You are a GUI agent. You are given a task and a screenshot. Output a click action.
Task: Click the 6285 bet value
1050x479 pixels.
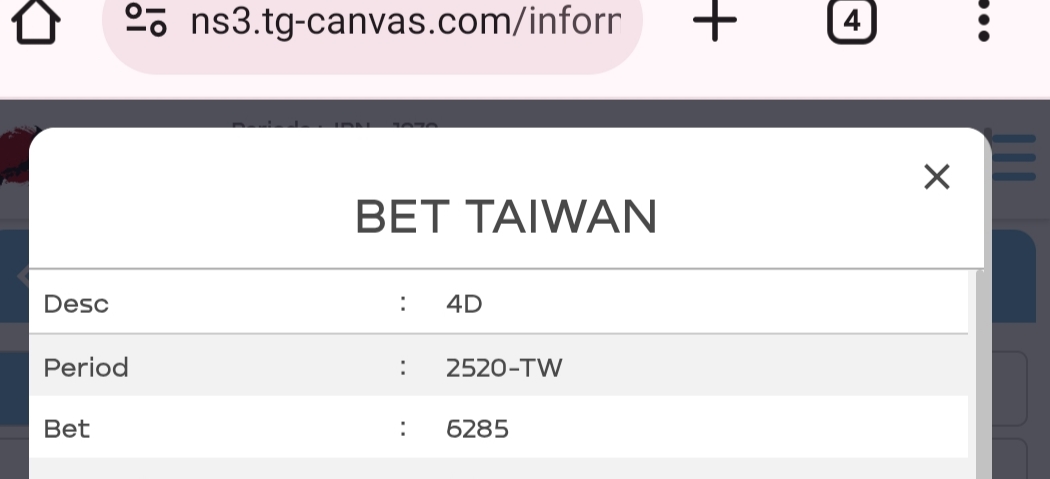point(477,429)
